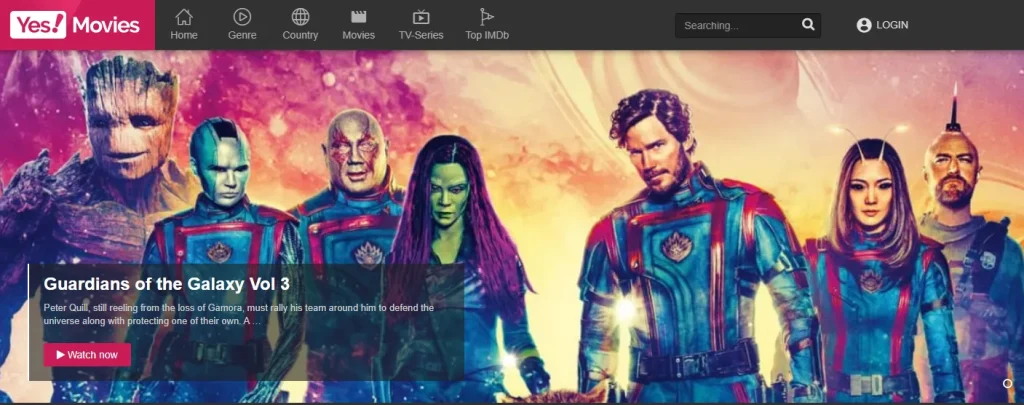Click the Yes! Movies logo
The height and width of the screenshot is (405, 1024).
75,25
